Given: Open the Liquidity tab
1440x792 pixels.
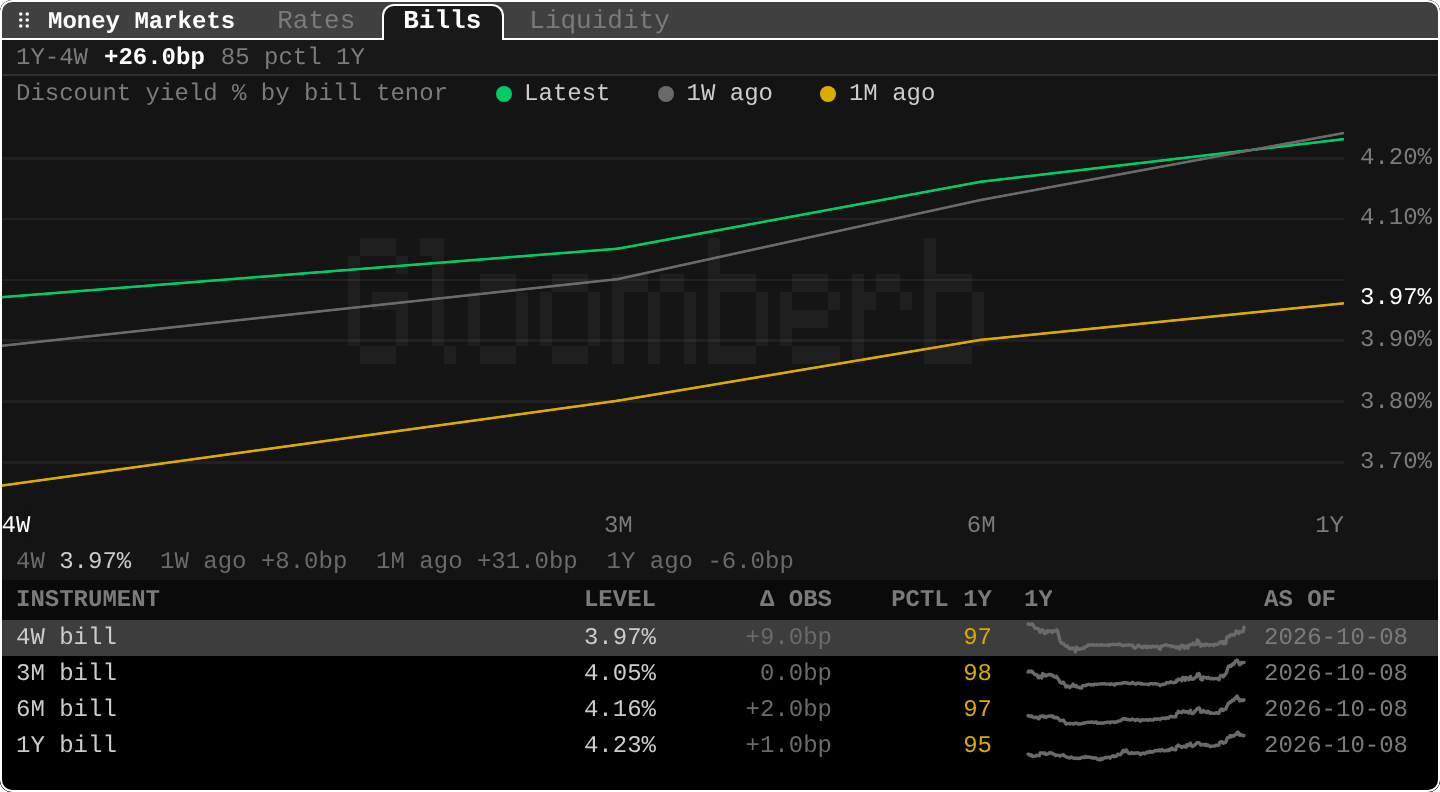Looking at the screenshot, I should (x=599, y=21).
